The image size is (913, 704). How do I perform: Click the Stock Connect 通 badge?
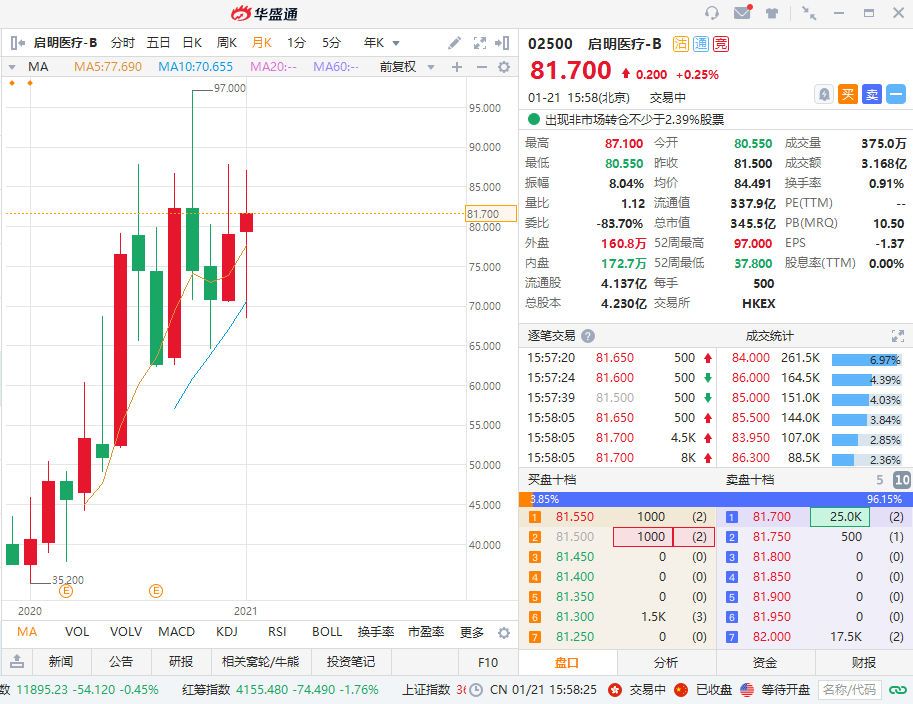701,44
